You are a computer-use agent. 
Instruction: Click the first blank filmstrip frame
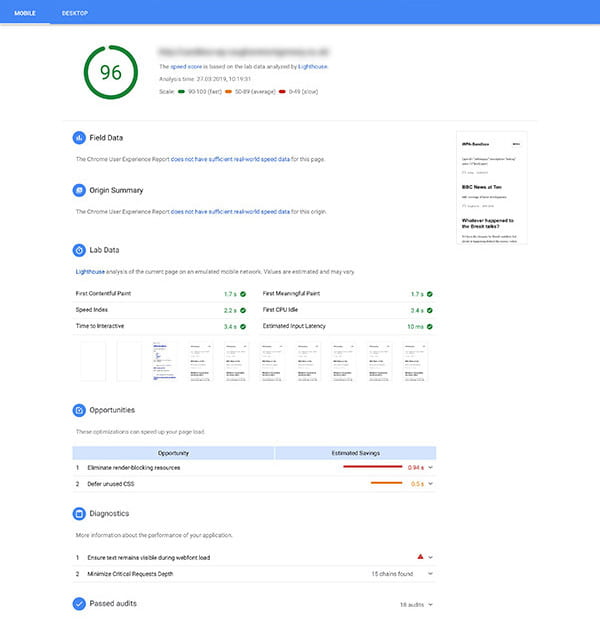click(x=93, y=361)
